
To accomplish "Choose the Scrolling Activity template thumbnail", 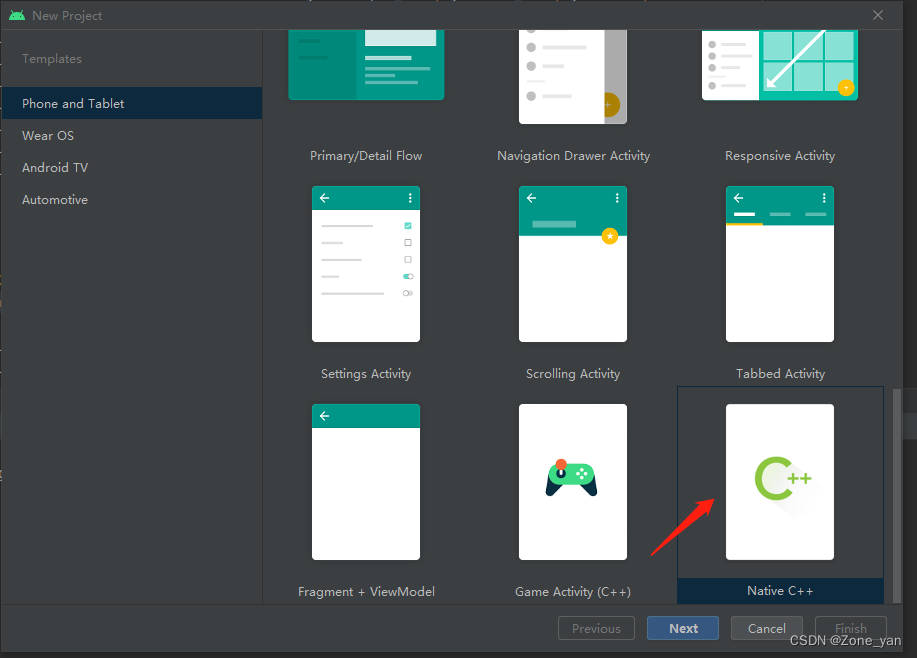I will [573, 264].
